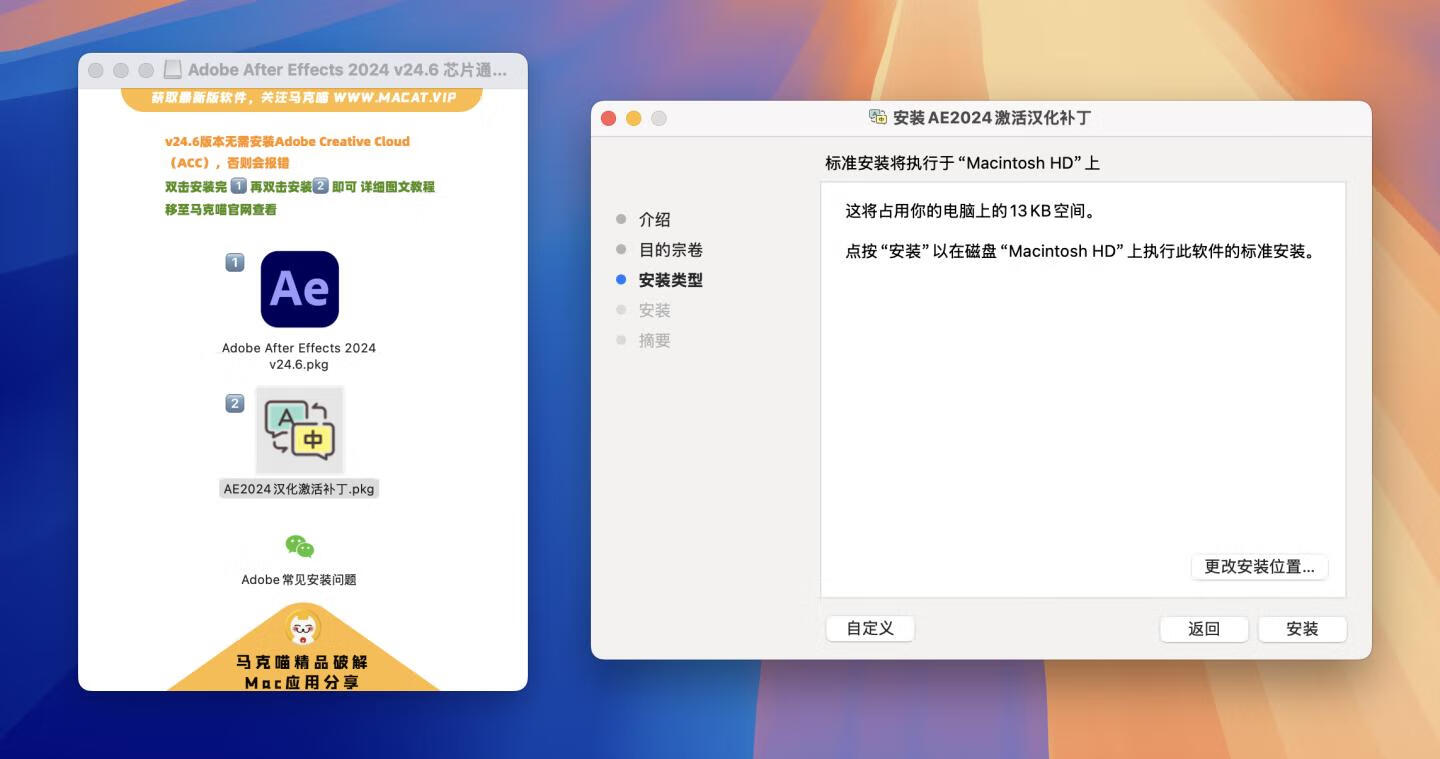Click the 标准安装将执行于 Macintosh HD heading
Screen dimensions: 1440x759
pyautogui.click(x=962, y=163)
